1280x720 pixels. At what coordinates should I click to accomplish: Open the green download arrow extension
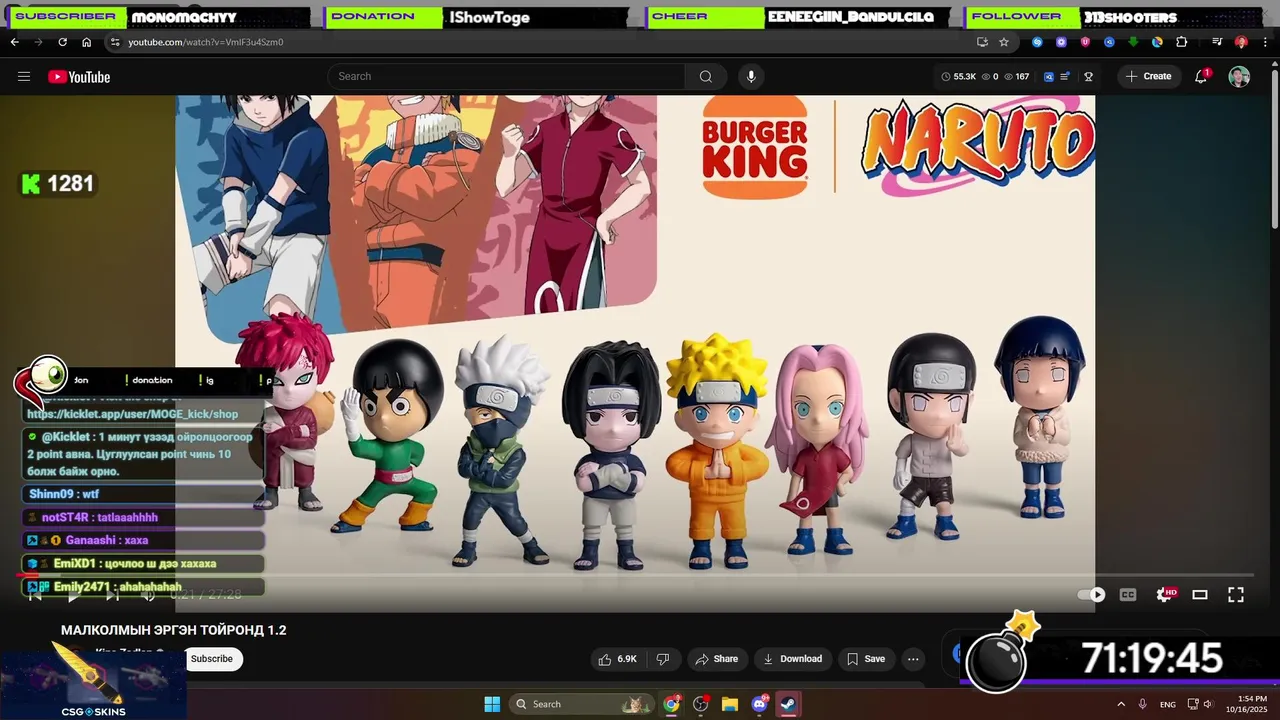tap(1133, 42)
